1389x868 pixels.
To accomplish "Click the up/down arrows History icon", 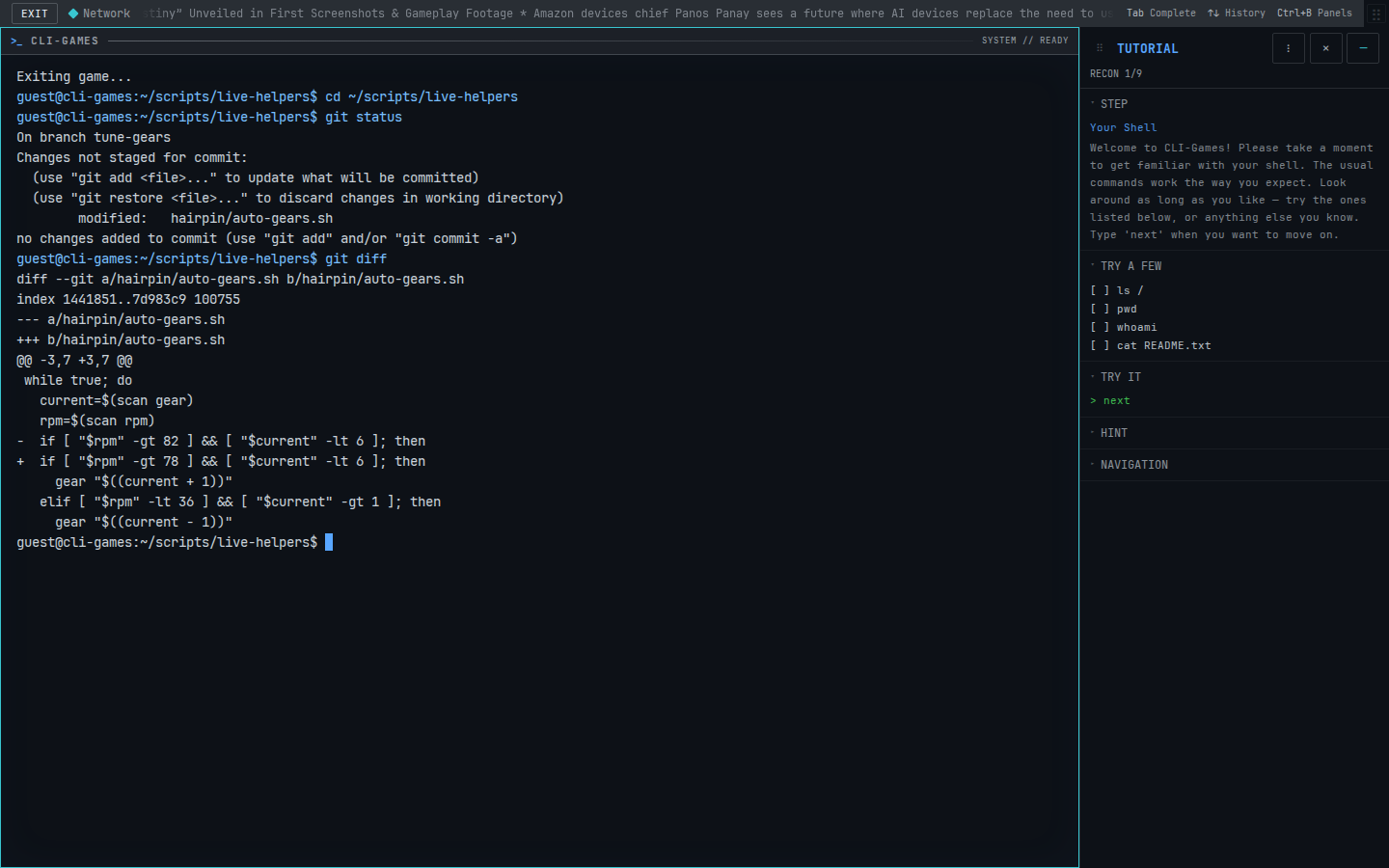I will click(1213, 14).
